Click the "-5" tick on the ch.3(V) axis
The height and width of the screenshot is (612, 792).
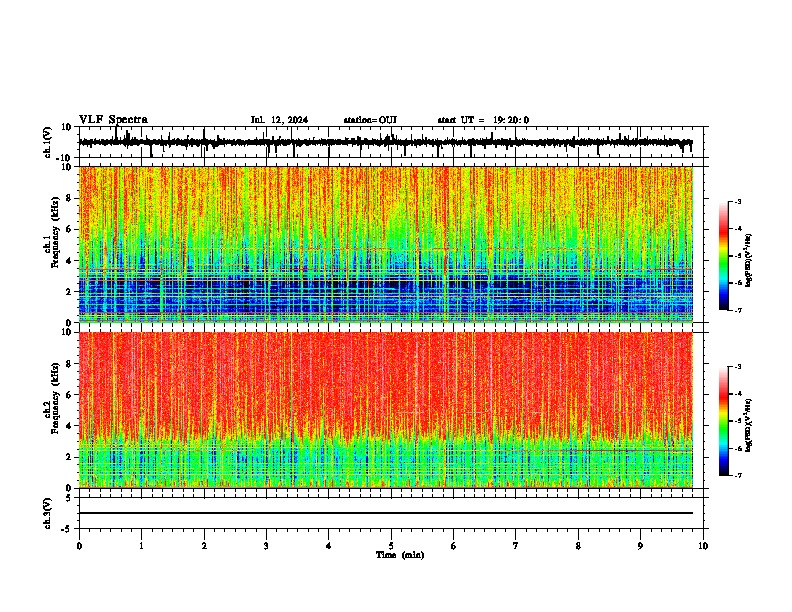(67, 529)
